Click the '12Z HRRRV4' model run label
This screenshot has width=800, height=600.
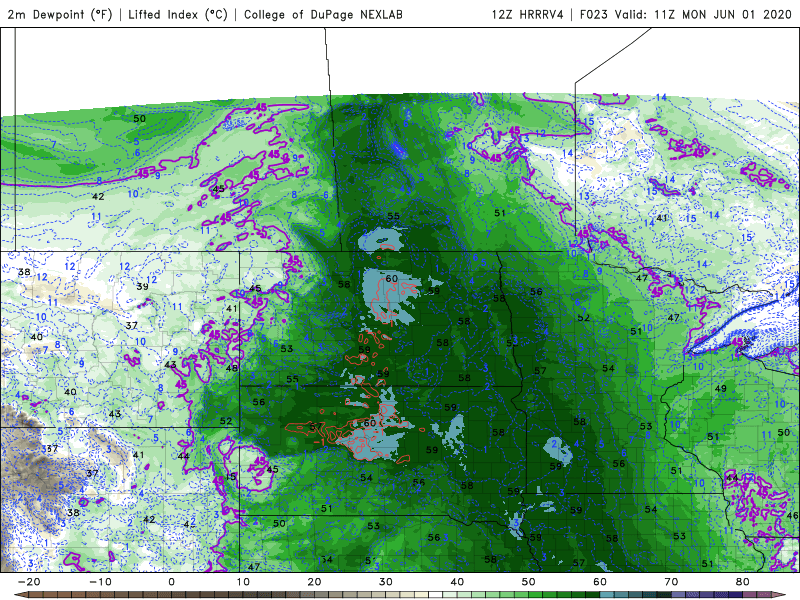pyautogui.click(x=528, y=14)
